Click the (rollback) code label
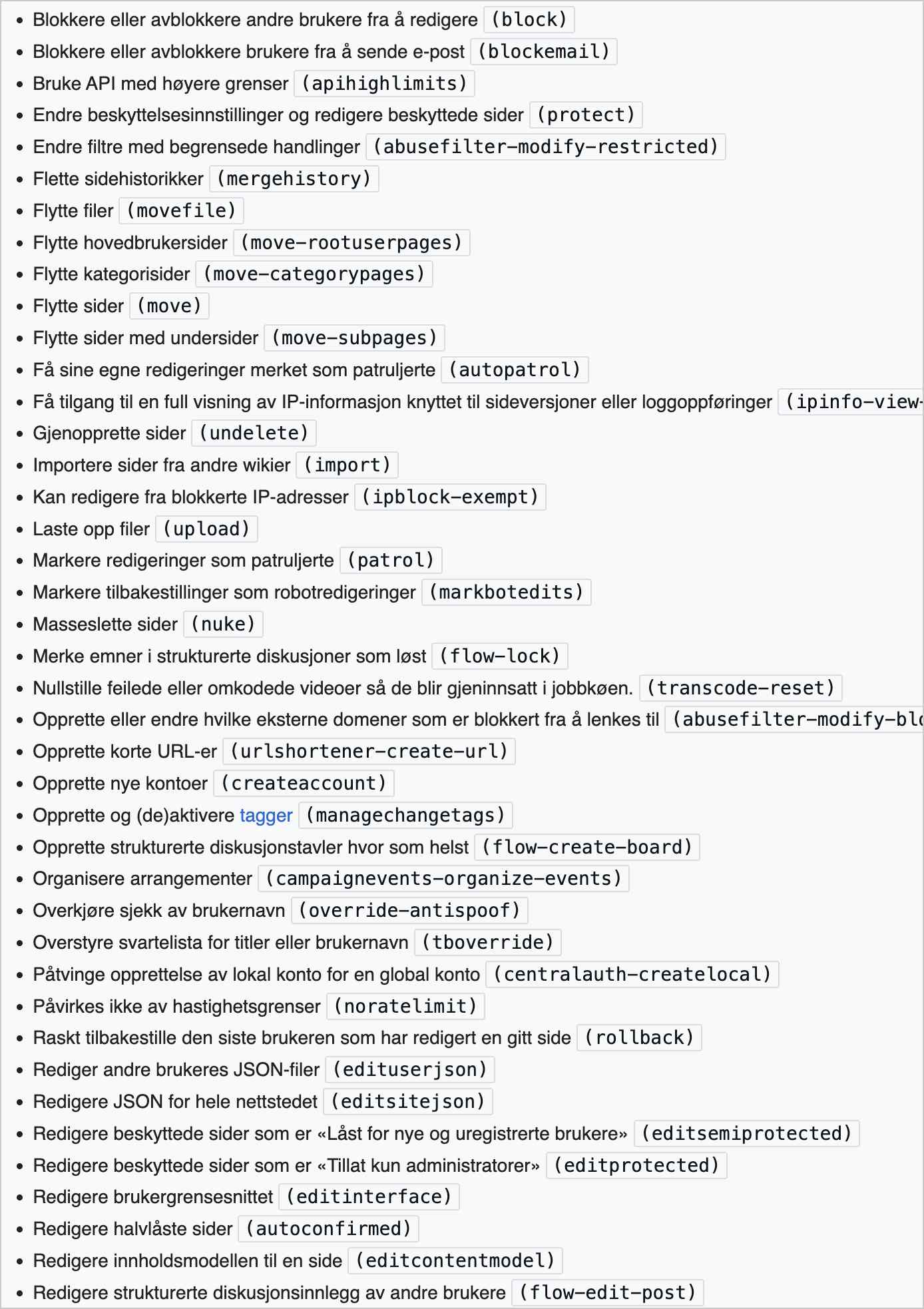Viewport: 924px width, 1309px height. tap(639, 1038)
